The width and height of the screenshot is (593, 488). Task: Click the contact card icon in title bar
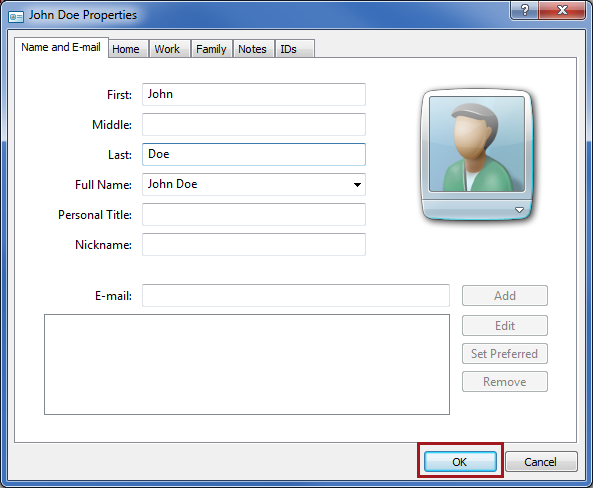16,17
